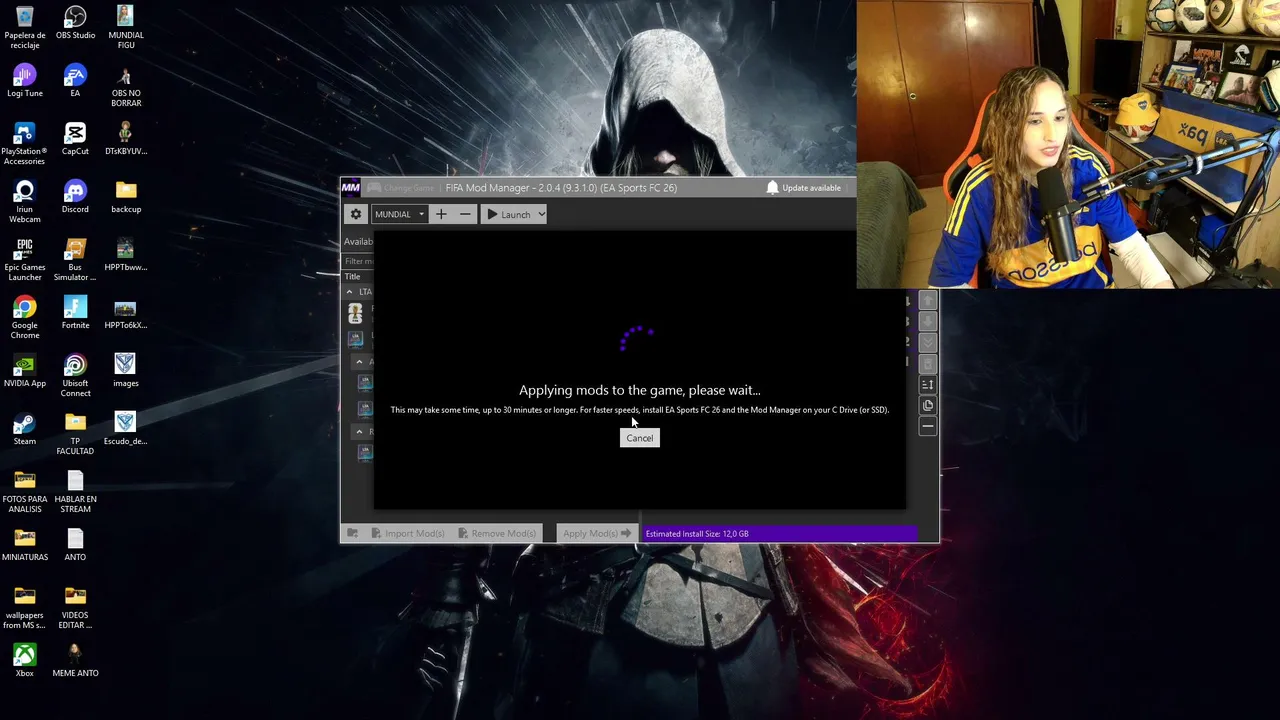The width and height of the screenshot is (1280, 720).
Task: Click the Apply Mod(s) button
Action: (x=597, y=533)
